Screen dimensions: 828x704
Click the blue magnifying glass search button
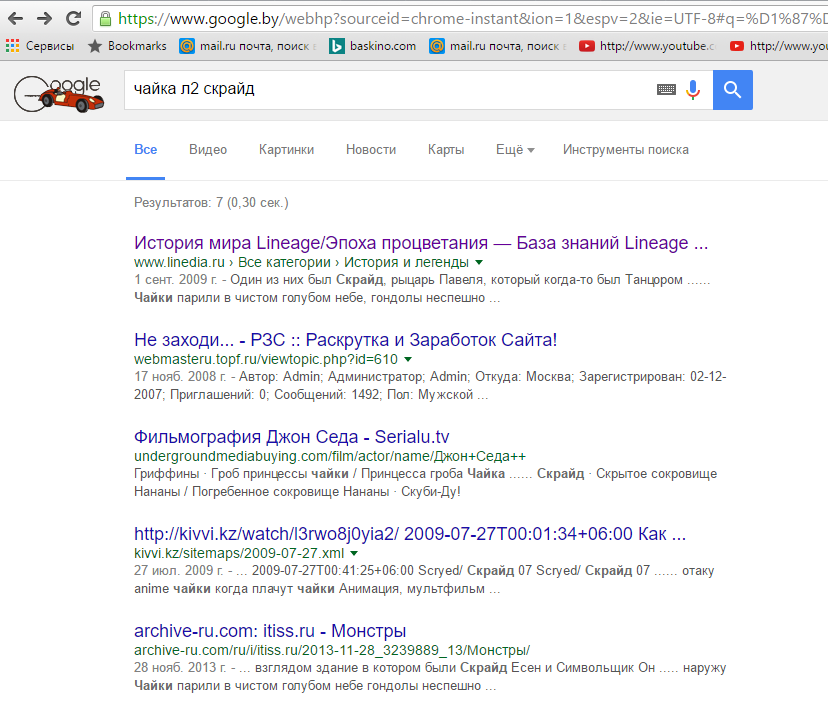(x=731, y=90)
